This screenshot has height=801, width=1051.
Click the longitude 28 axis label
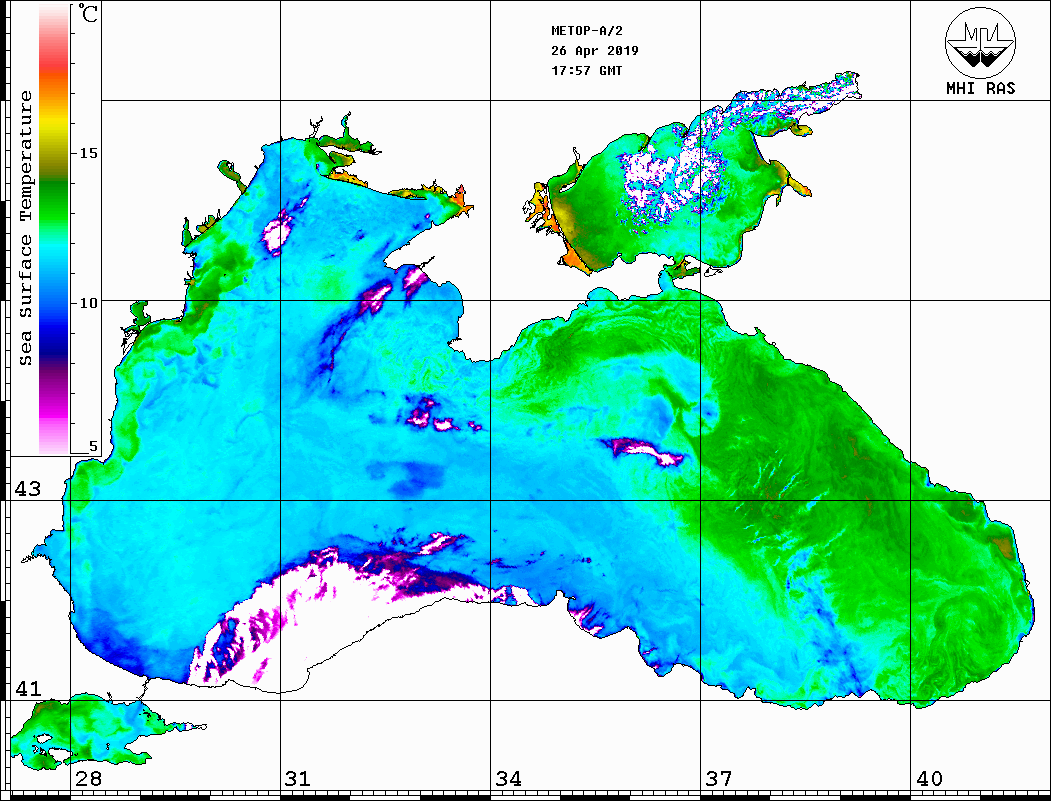pos(88,779)
